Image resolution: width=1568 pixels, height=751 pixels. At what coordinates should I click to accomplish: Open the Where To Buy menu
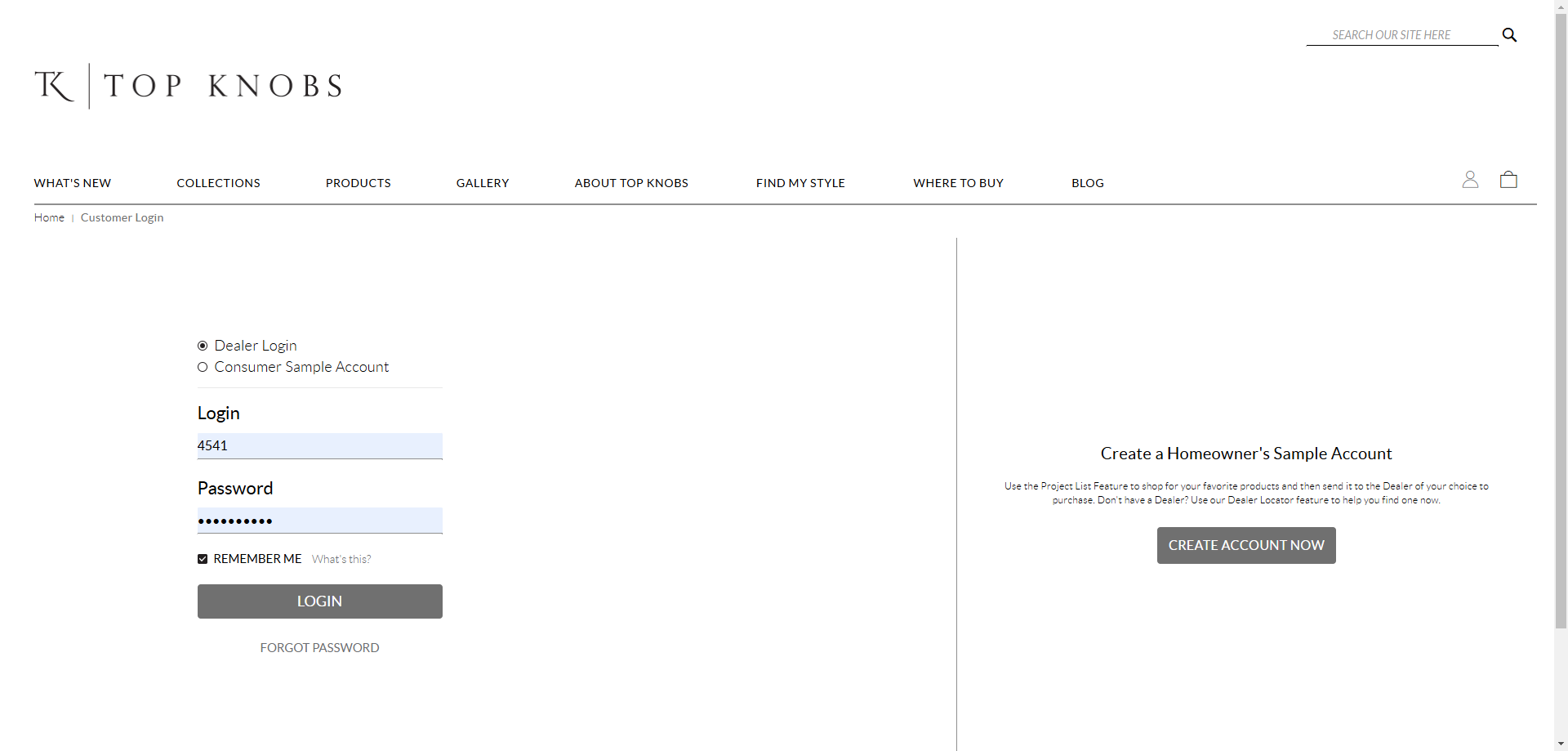coord(959,183)
